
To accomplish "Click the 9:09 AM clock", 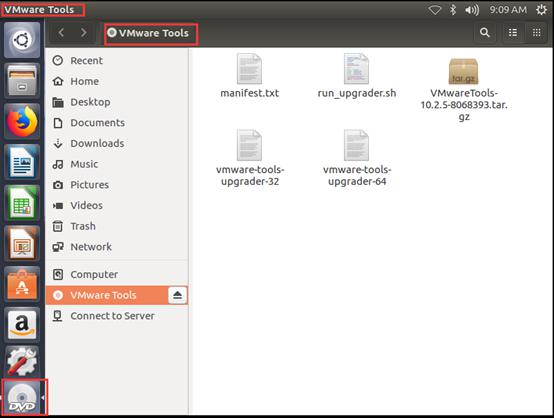I will click(x=508, y=10).
